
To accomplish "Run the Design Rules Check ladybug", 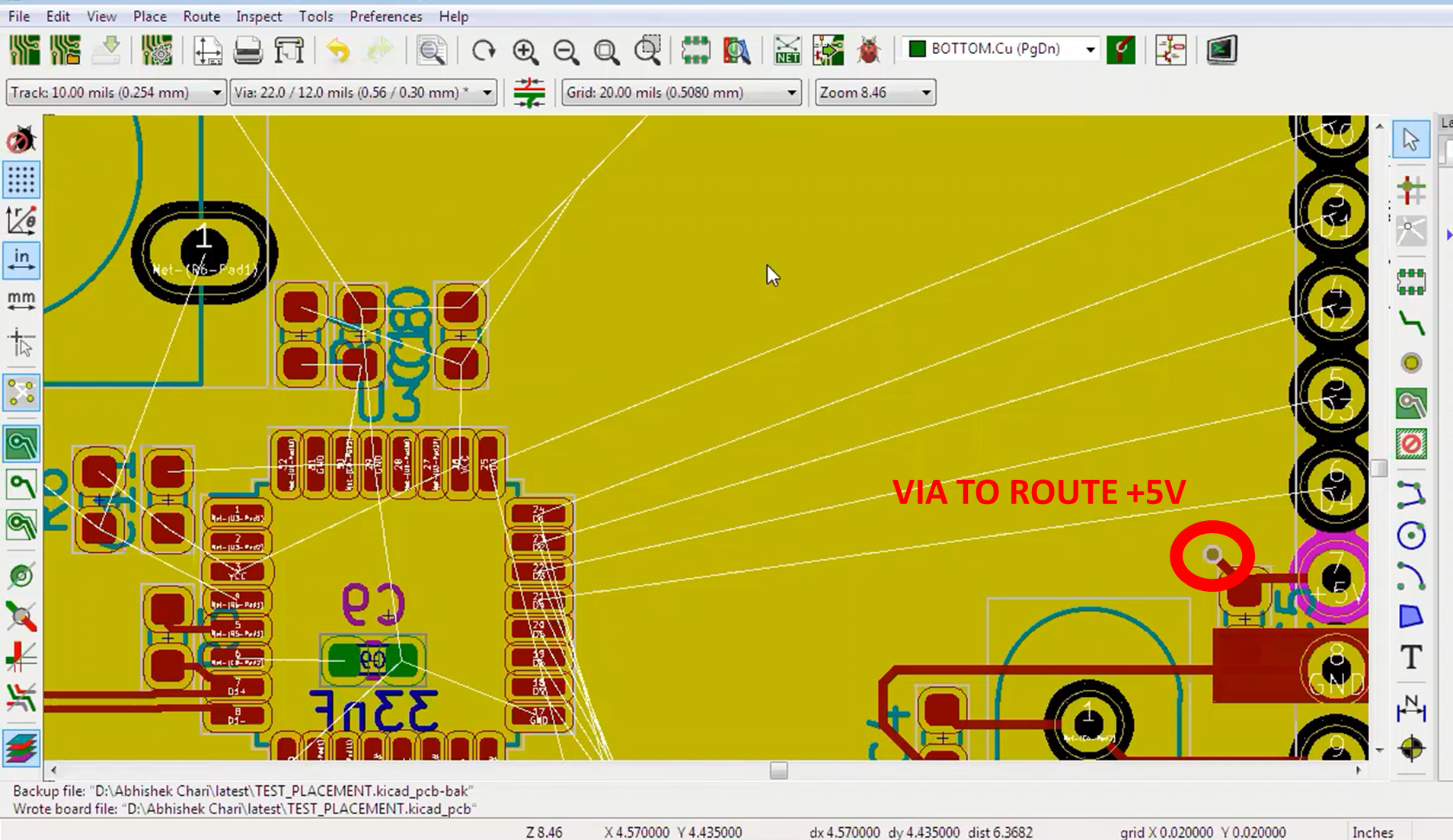I will [869, 50].
